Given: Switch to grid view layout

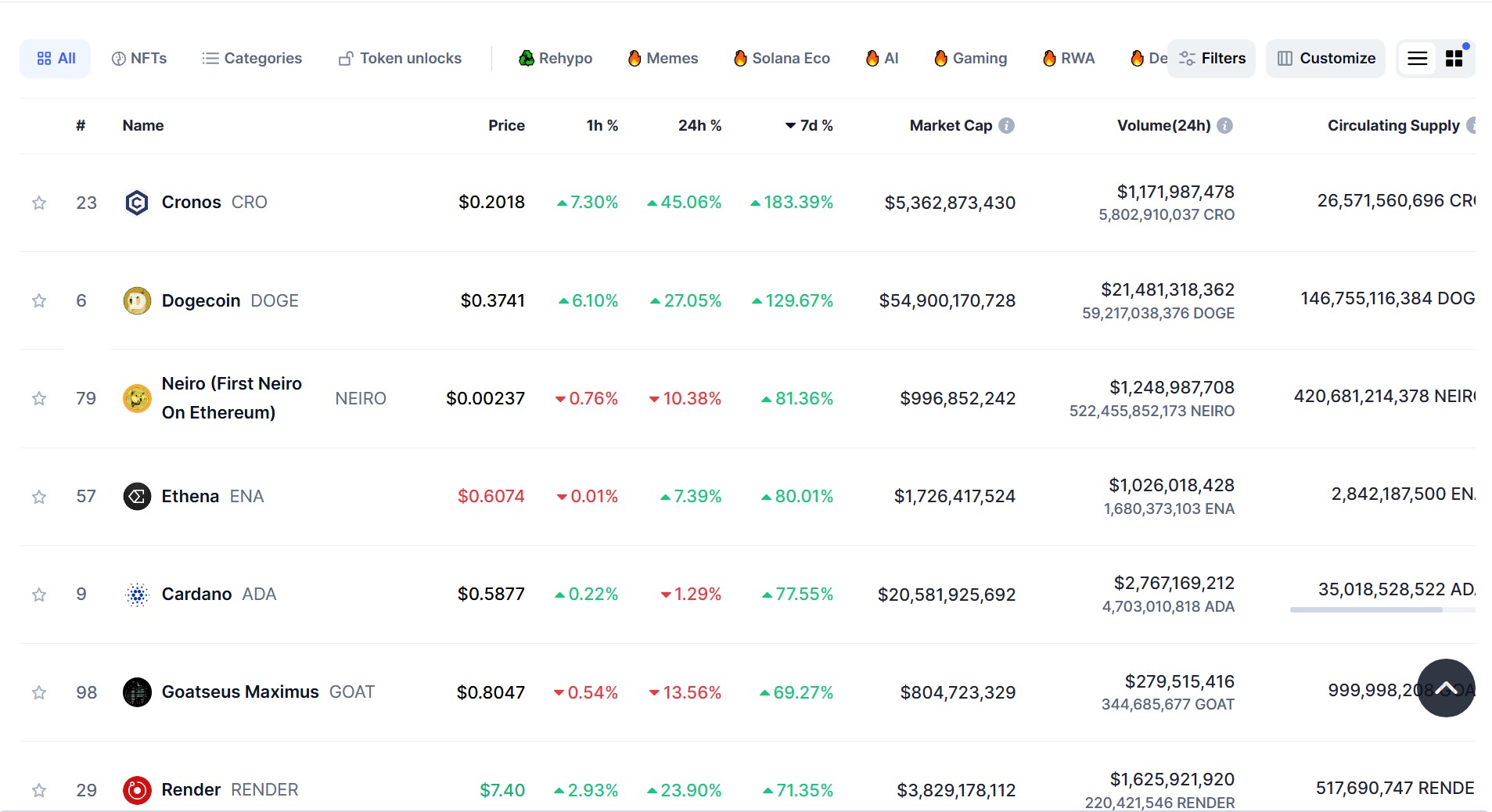Looking at the screenshot, I should [x=1454, y=59].
